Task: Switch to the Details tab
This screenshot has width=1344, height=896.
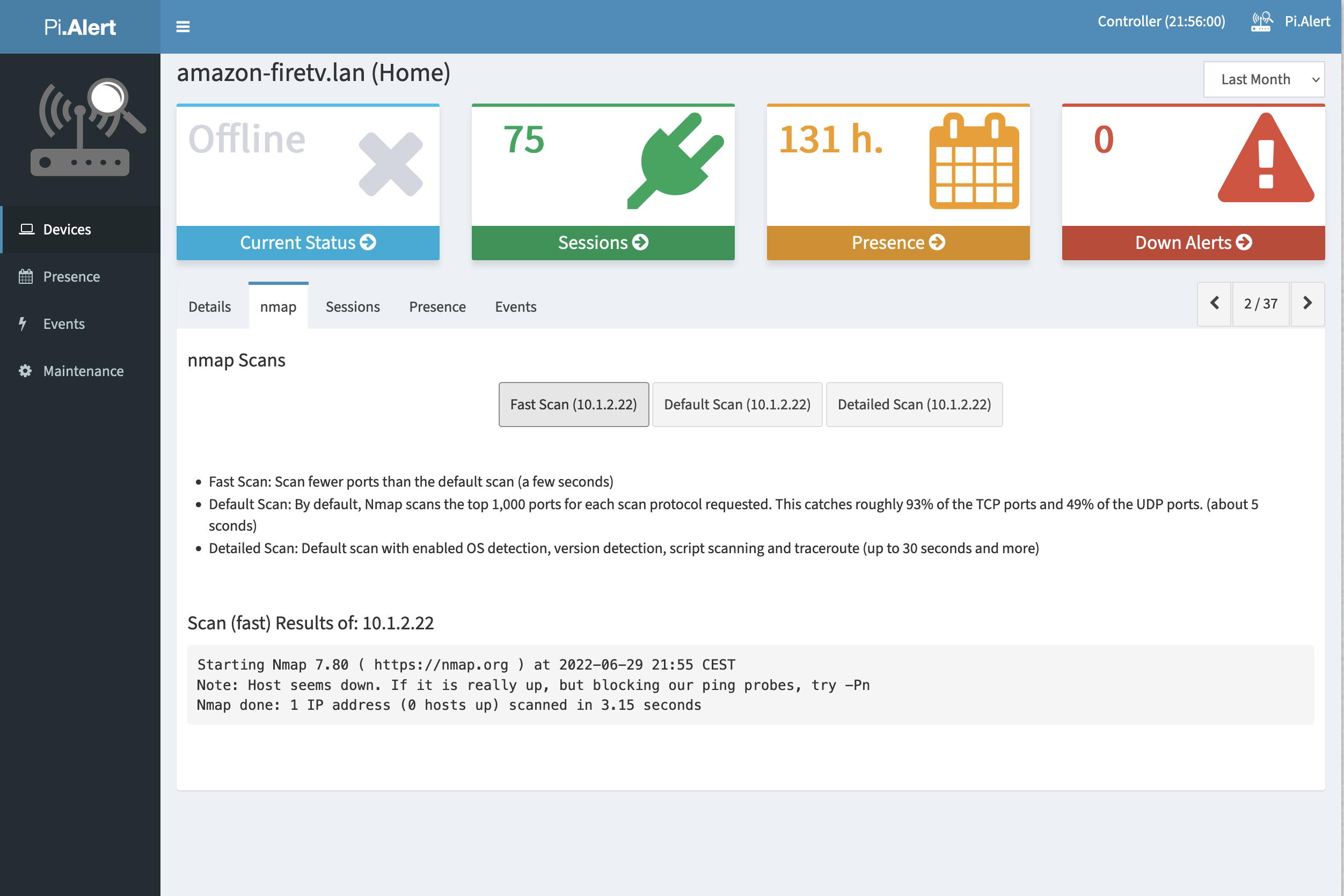Action: tap(209, 307)
